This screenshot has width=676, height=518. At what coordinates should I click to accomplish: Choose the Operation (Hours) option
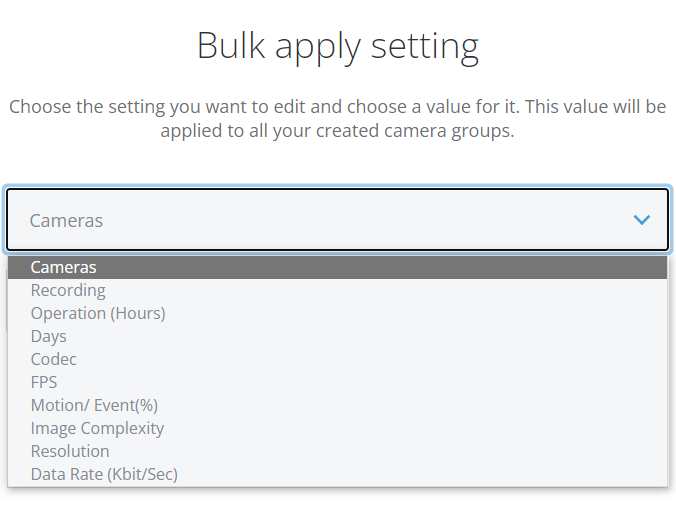[x=98, y=313]
